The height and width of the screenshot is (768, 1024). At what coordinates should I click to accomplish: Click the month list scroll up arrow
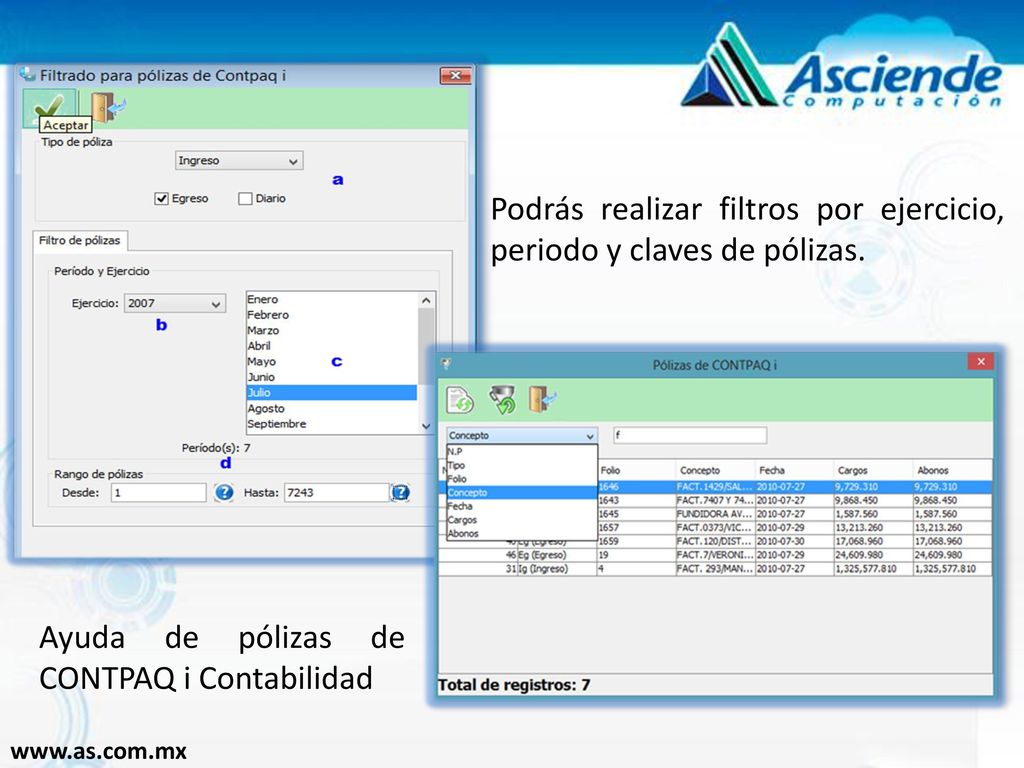[426, 300]
